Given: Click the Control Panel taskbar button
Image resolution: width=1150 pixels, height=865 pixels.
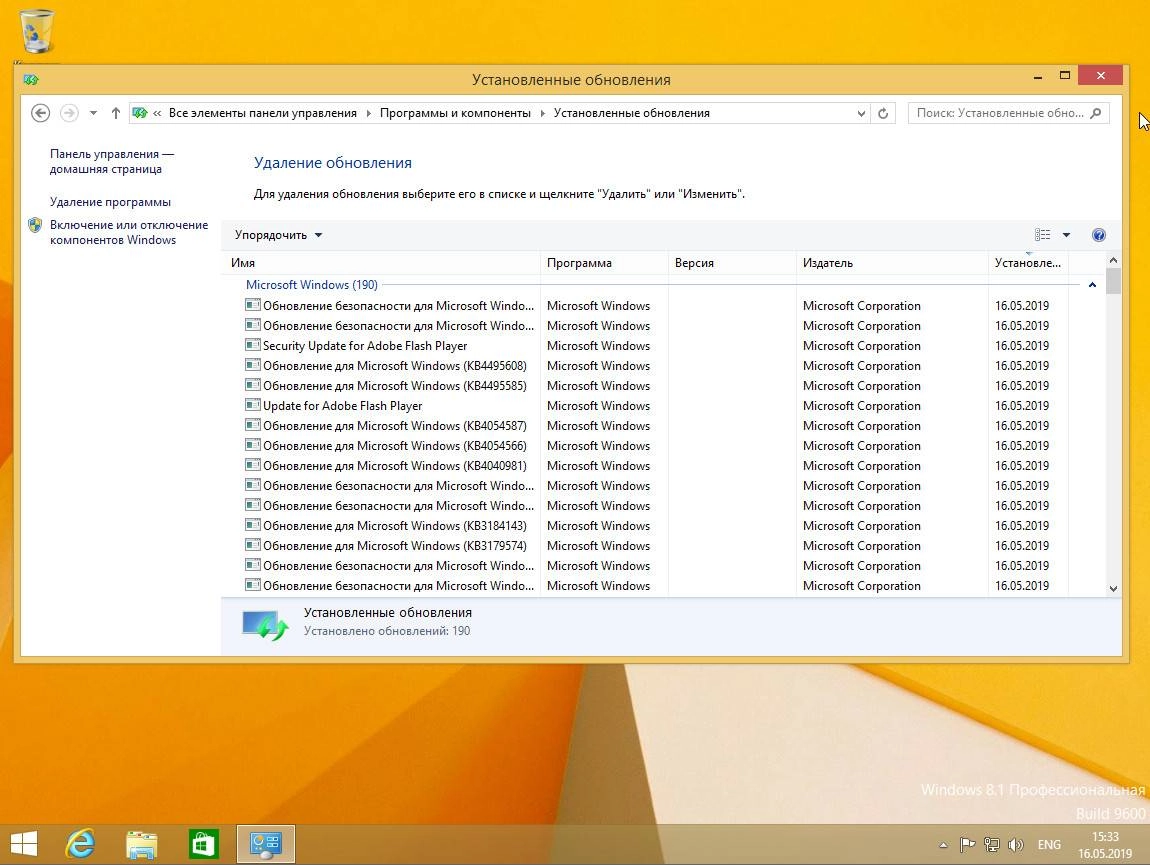Looking at the screenshot, I should click(x=265, y=844).
